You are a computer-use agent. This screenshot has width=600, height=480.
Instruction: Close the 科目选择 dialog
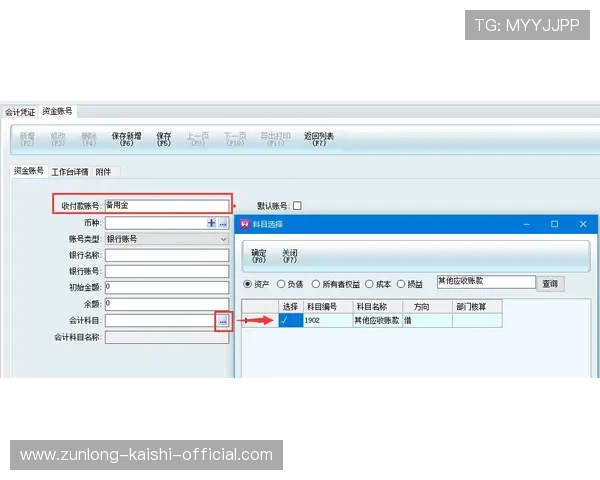point(583,224)
